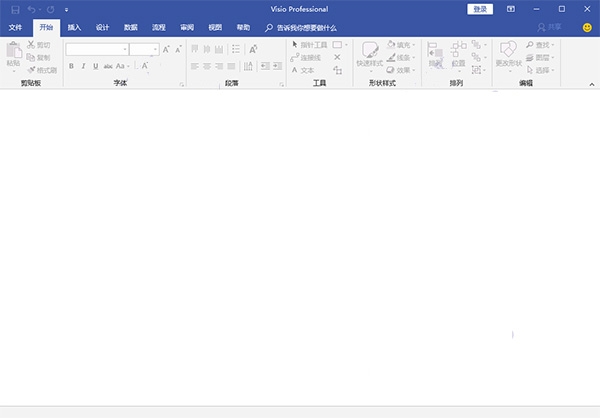Click the Paste (粘贴) clipboard icon
Screen dimensions: 600x418
point(13,53)
